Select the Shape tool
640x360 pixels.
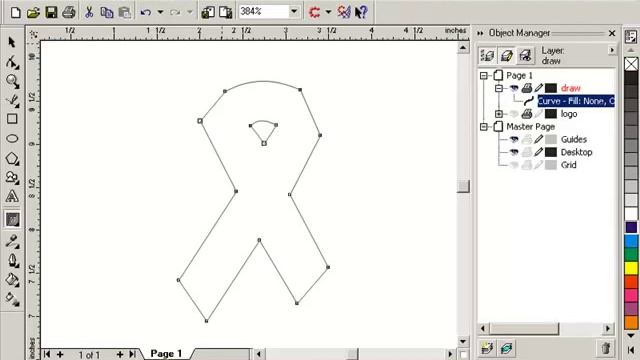click(x=12, y=62)
